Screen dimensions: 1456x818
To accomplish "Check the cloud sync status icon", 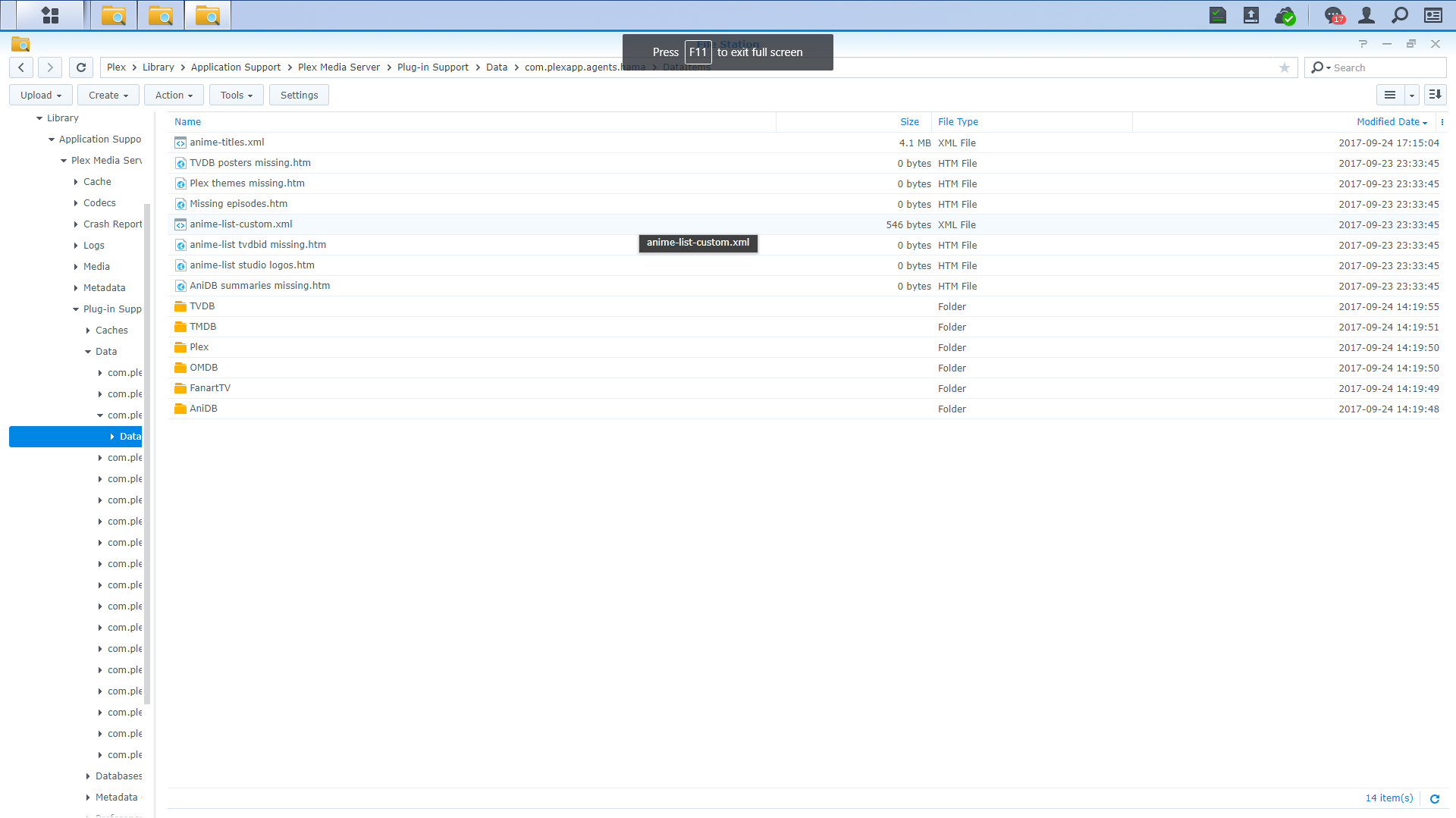I will 1285,14.
